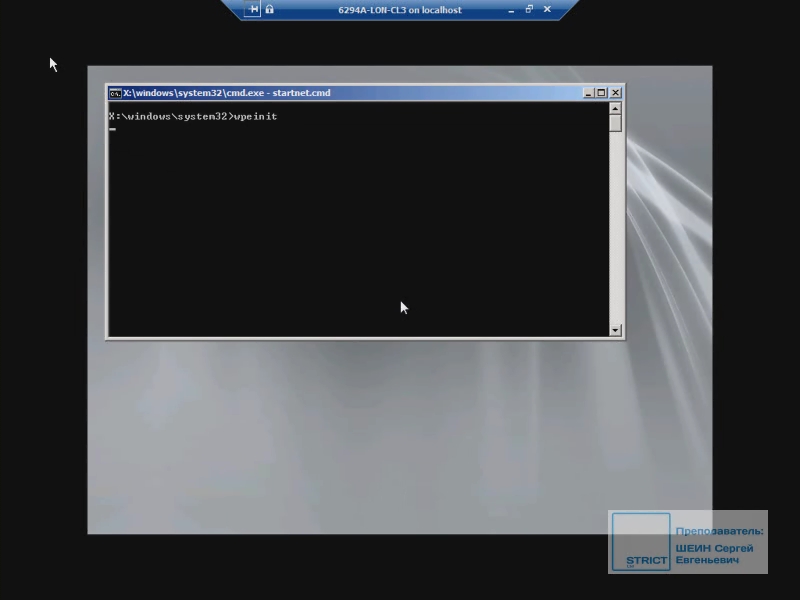Image resolution: width=800 pixels, height=600 pixels.
Task: Click the lock icon on connection bar
Action: (x=270, y=10)
